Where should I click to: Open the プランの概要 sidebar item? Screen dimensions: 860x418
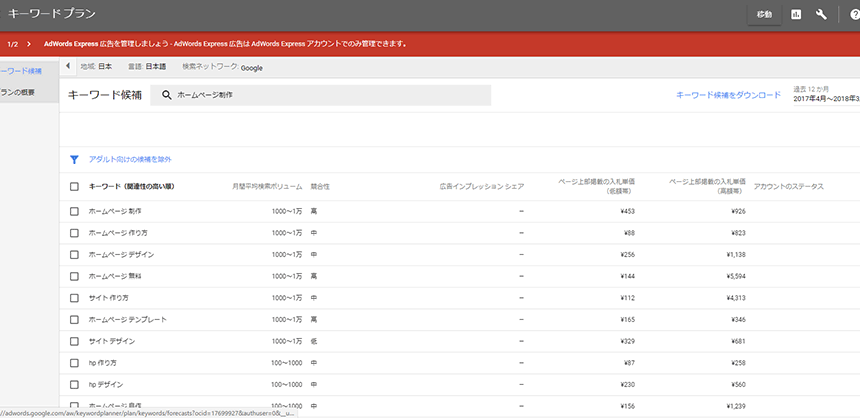[x=20, y=93]
